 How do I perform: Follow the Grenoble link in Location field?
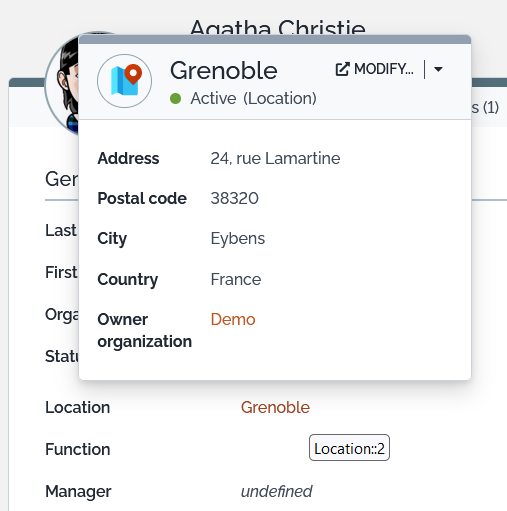click(x=275, y=407)
